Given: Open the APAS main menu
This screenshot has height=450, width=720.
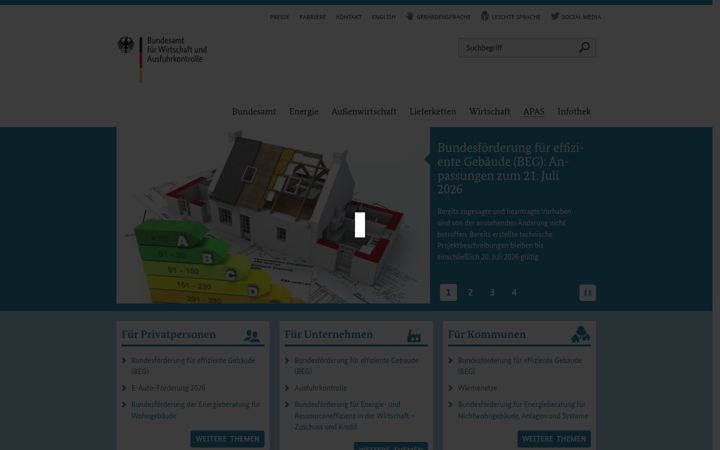Looking at the screenshot, I should 534,111.
